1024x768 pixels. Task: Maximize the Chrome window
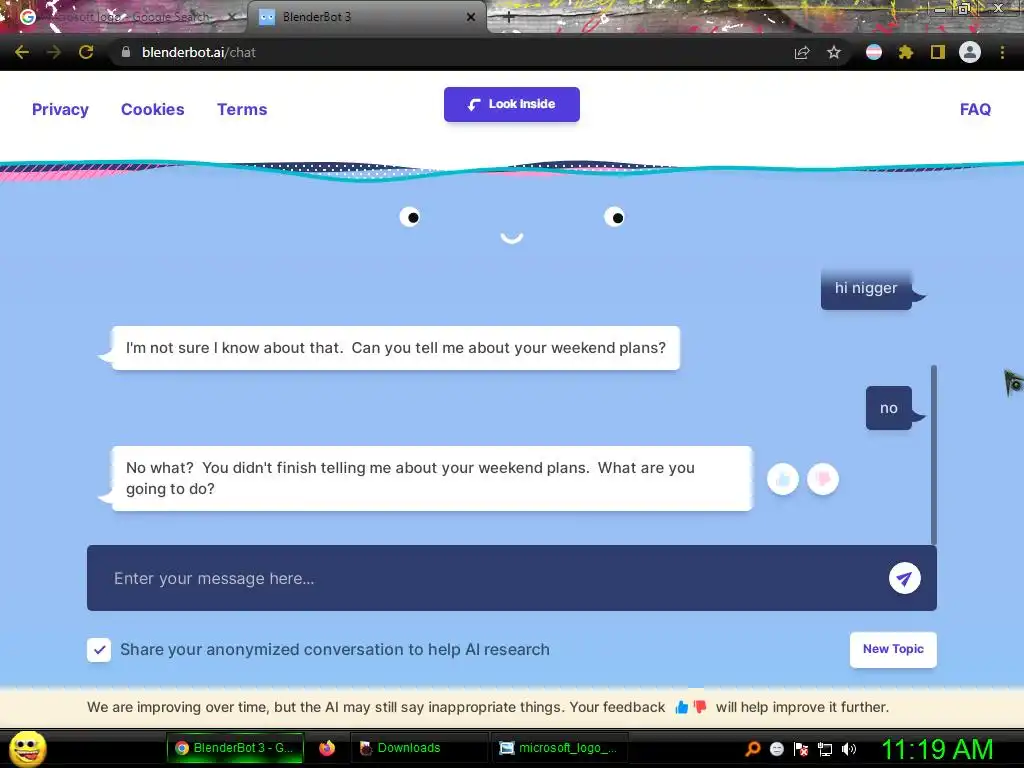point(964,8)
